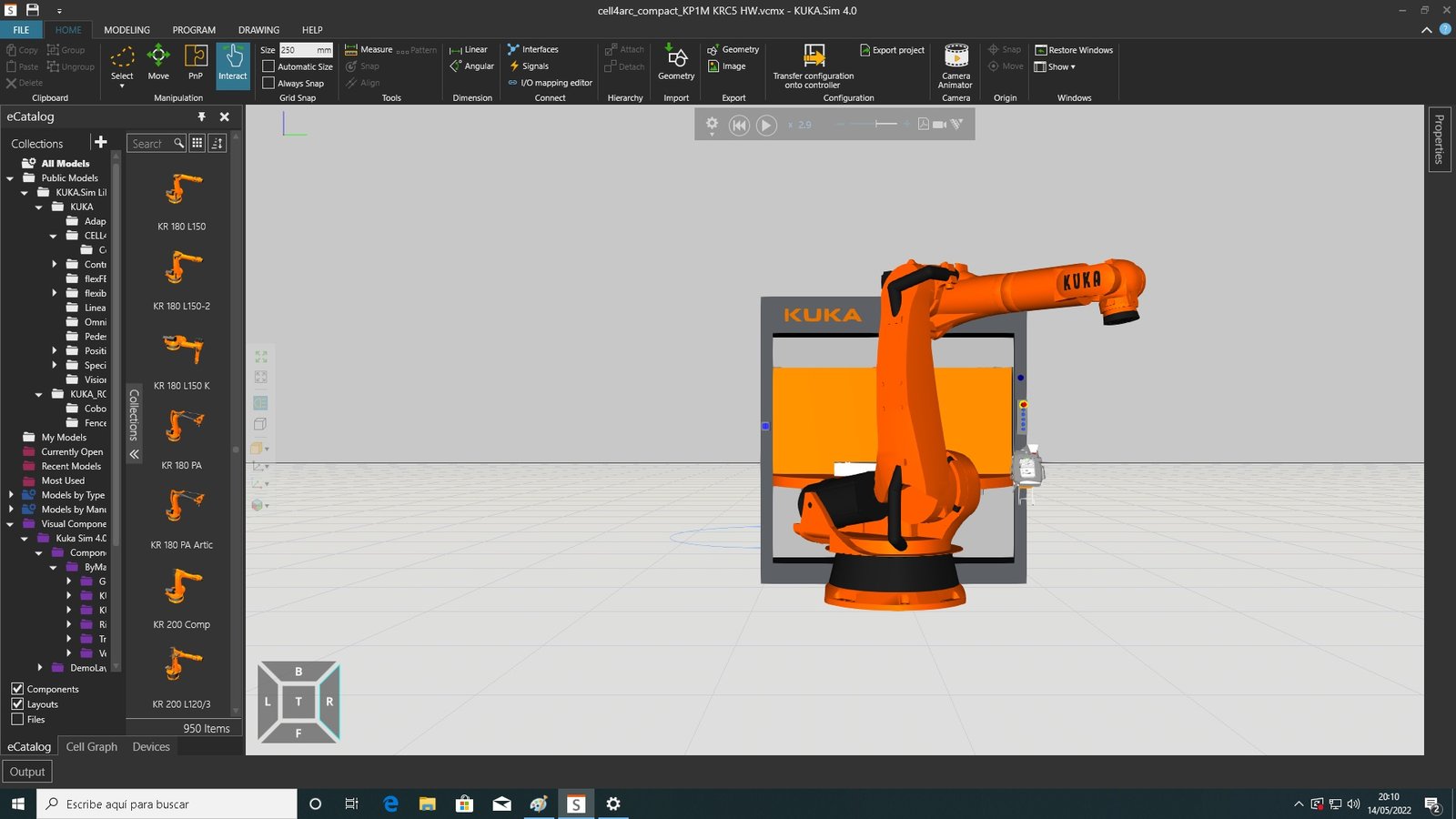Check the Files filter
1456x819 pixels.
pos(17,719)
